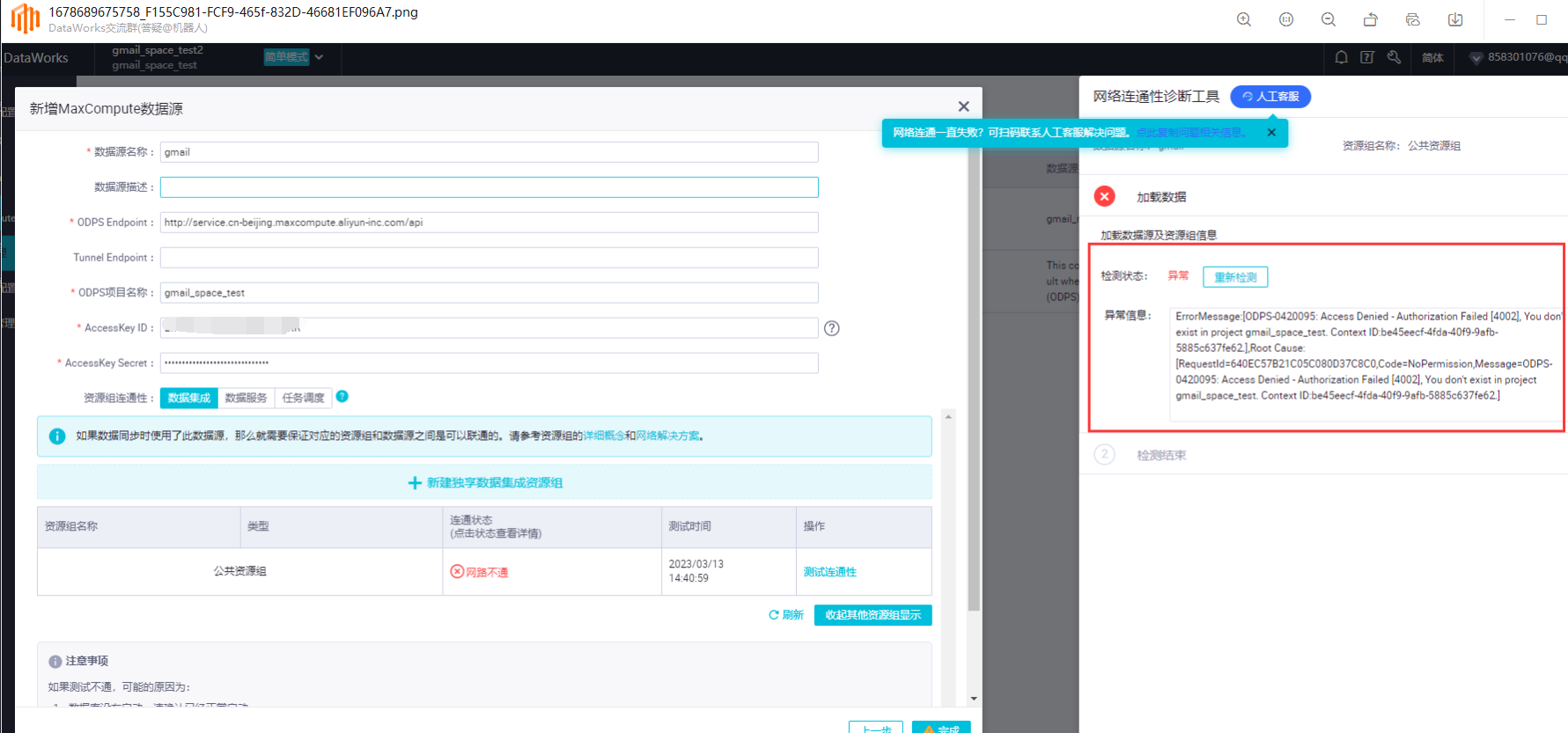Click 点此复制问题相关信息 link in banner
The height and width of the screenshot is (733, 1568).
tap(1190, 133)
